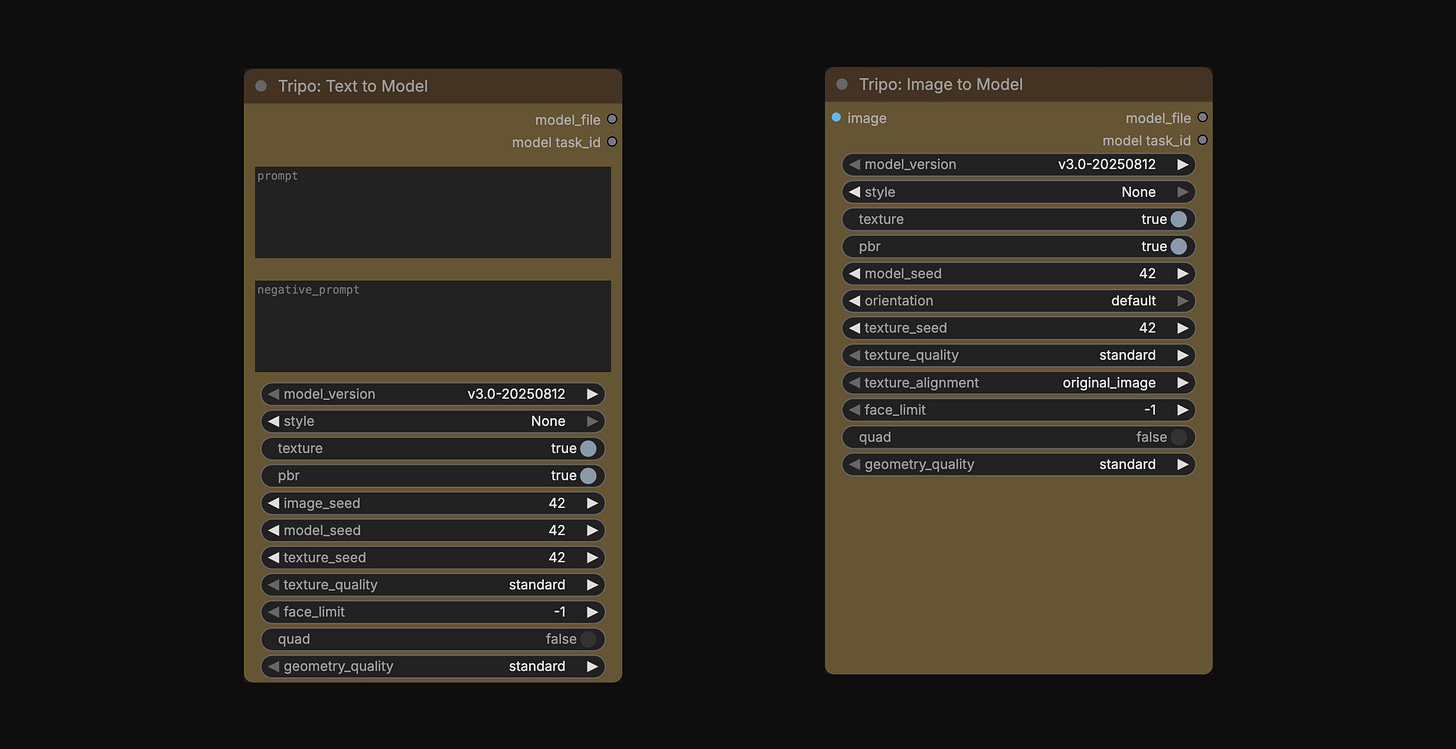Decrease face_limit in Text to Model node
This screenshot has height=749, width=1456.
(x=273, y=612)
